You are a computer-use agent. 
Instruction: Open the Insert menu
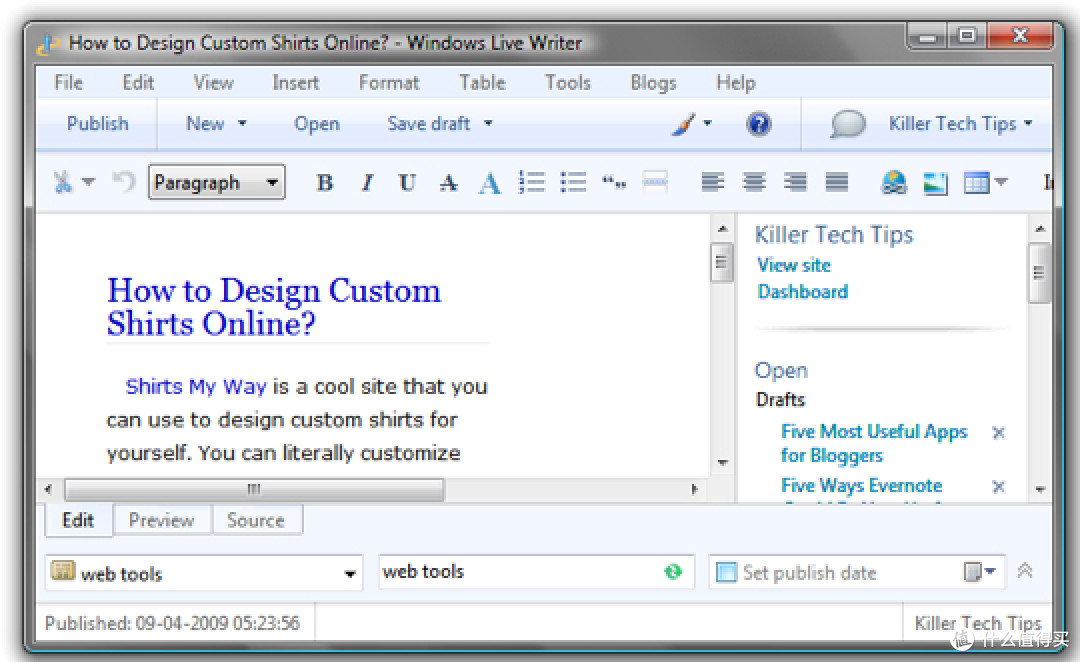coord(295,83)
